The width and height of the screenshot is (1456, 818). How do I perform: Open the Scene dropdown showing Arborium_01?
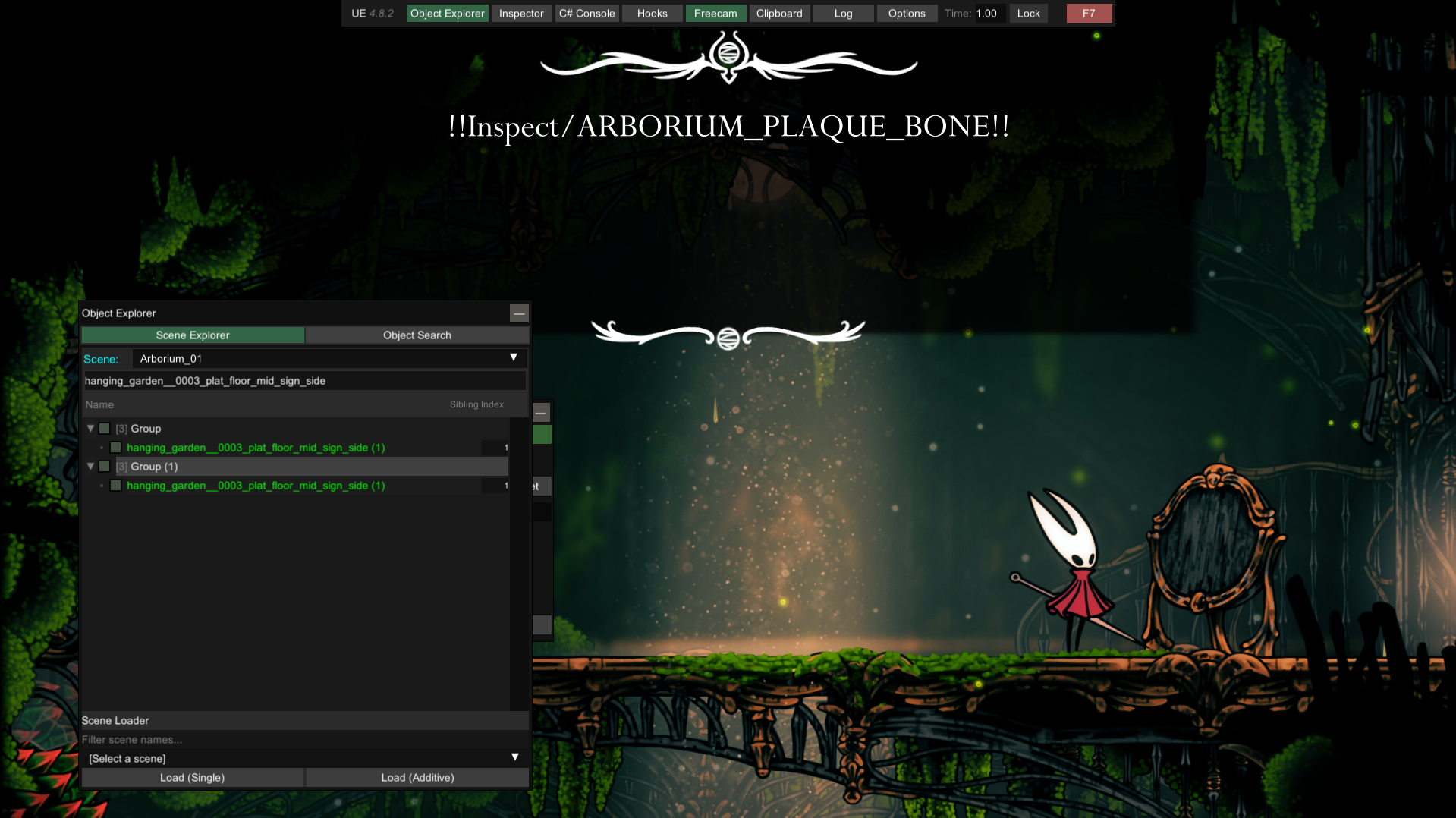click(x=329, y=359)
